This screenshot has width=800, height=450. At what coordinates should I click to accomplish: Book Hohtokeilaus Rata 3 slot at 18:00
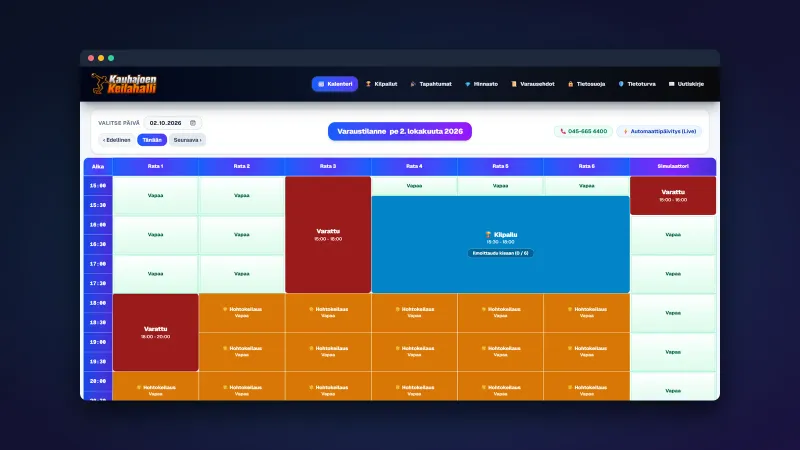pos(328,313)
